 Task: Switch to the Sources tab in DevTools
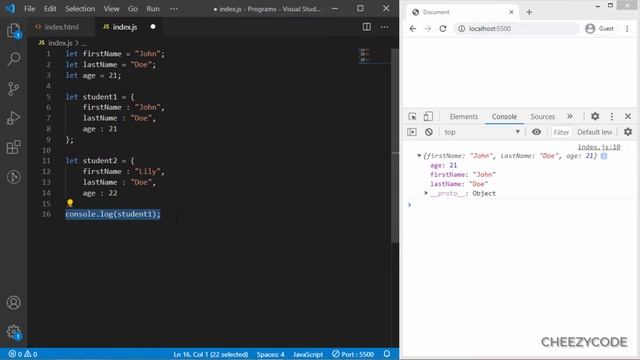click(542, 116)
